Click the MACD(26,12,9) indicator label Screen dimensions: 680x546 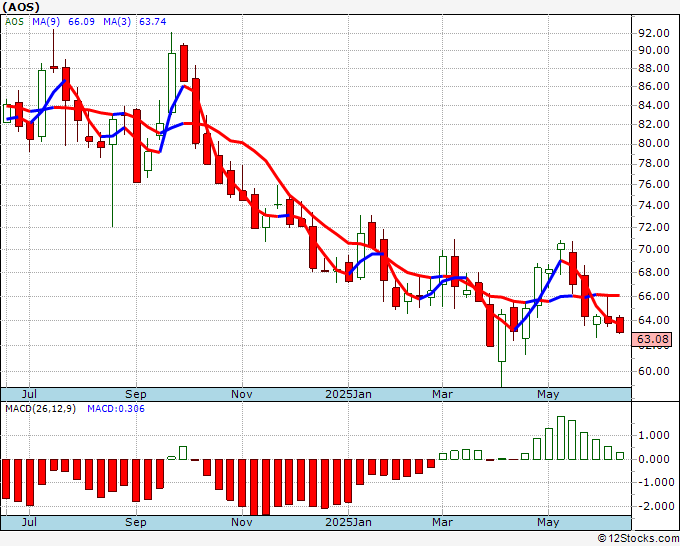pos(40,409)
